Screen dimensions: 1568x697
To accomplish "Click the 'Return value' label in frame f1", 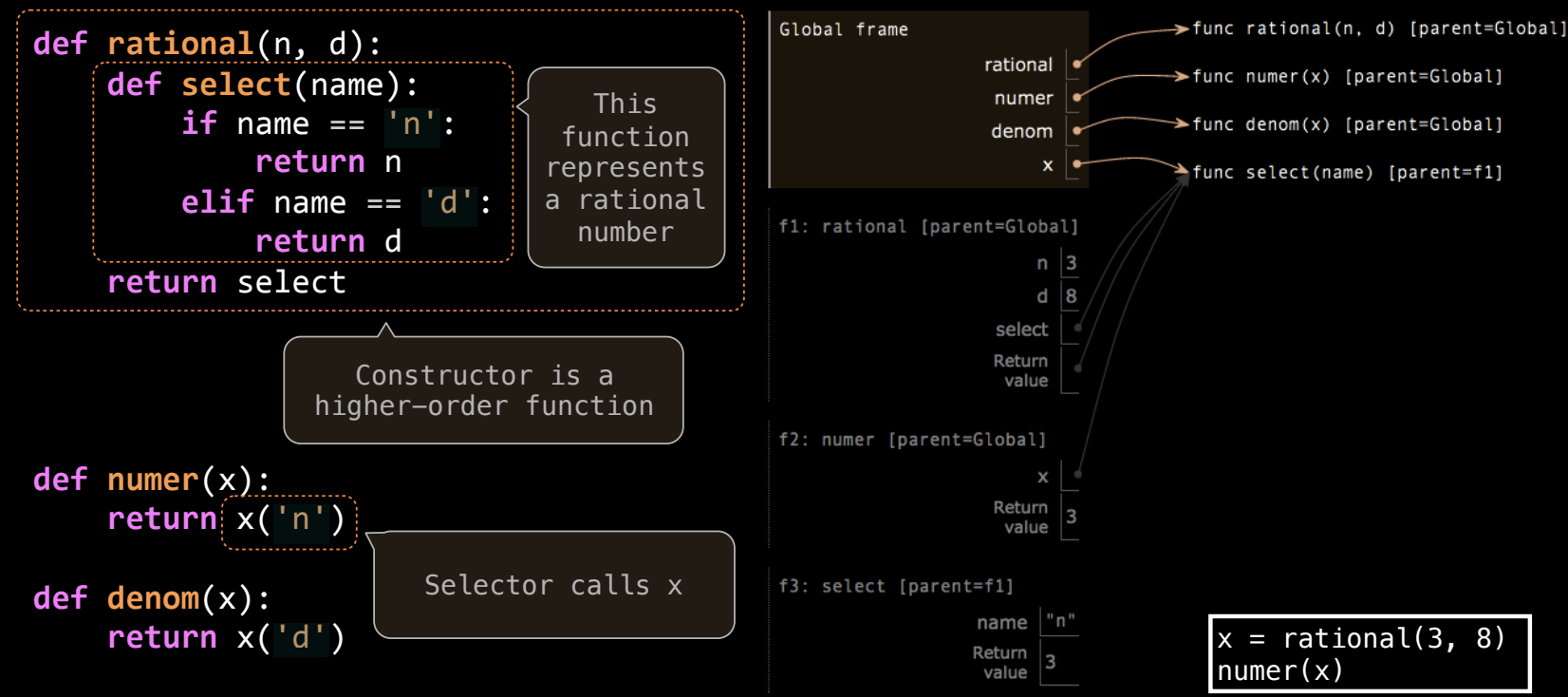I will click(x=1020, y=370).
